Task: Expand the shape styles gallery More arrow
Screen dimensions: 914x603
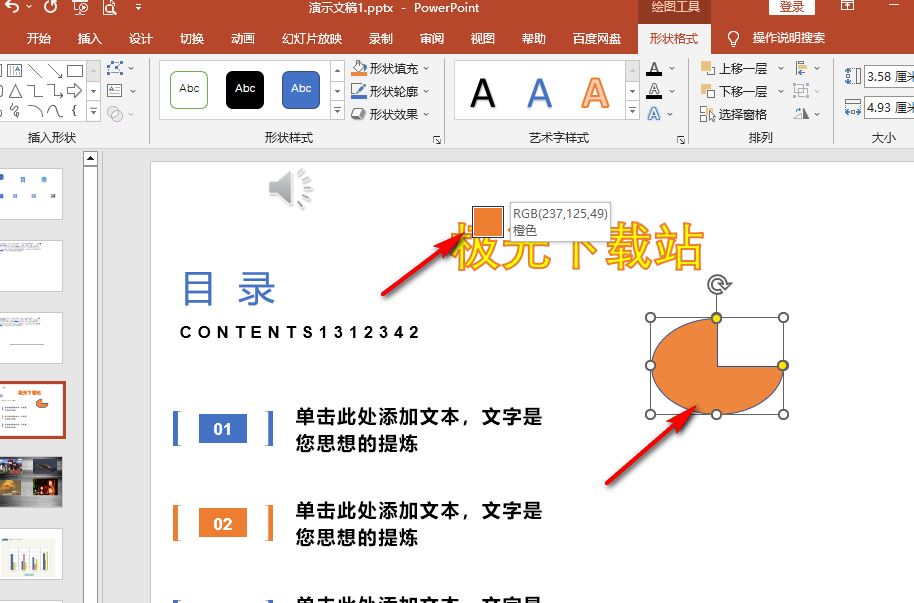Action: coord(337,111)
